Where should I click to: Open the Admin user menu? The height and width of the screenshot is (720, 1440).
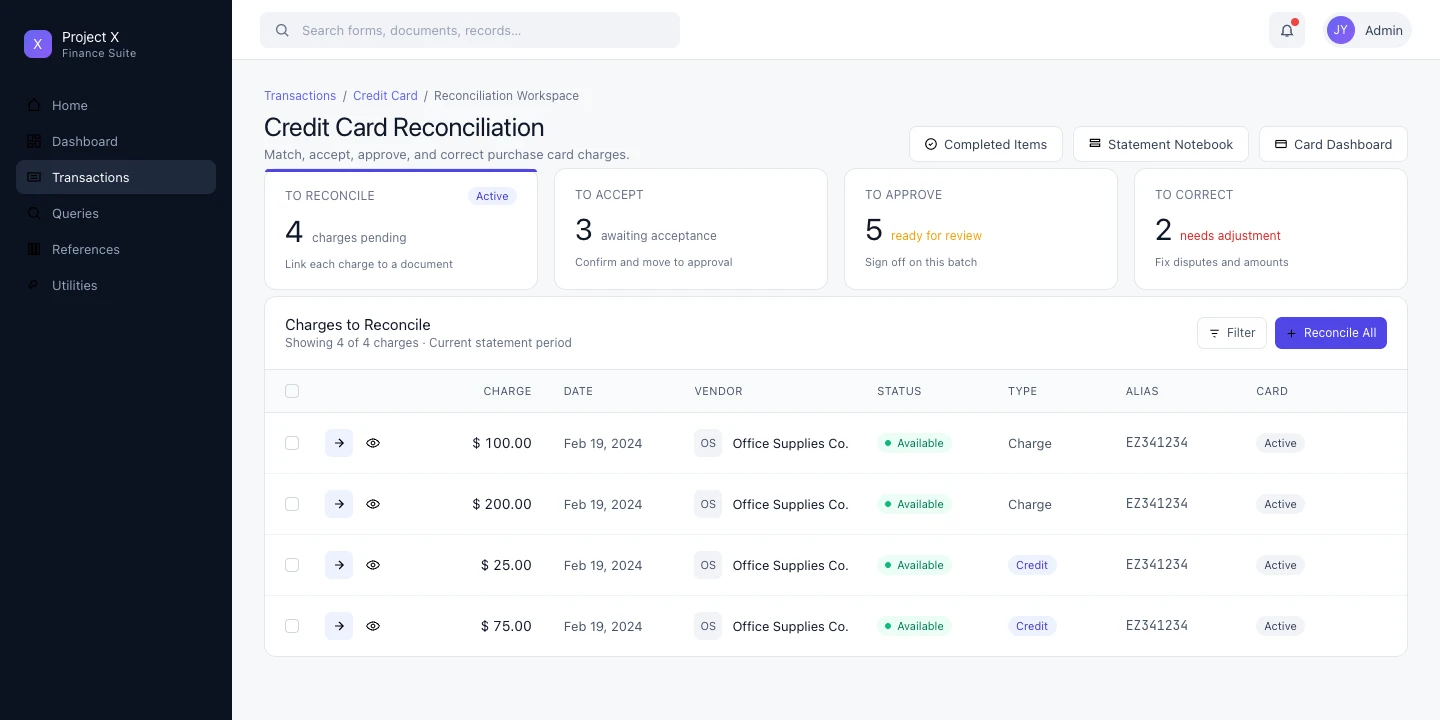[x=1367, y=30]
